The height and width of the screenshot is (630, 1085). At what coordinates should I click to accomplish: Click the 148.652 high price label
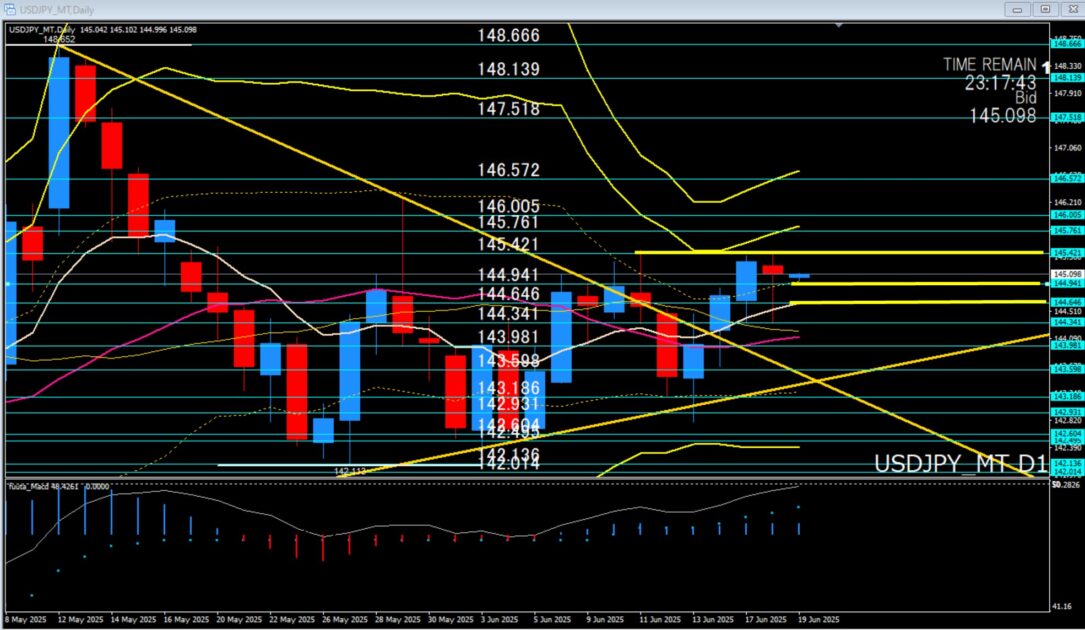tap(60, 40)
